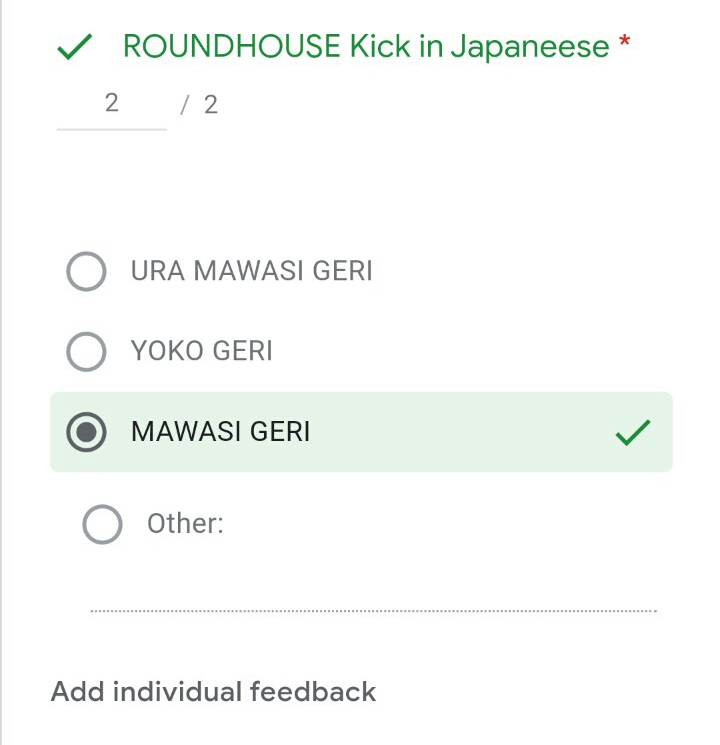Open Add individual feedback

tap(213, 692)
